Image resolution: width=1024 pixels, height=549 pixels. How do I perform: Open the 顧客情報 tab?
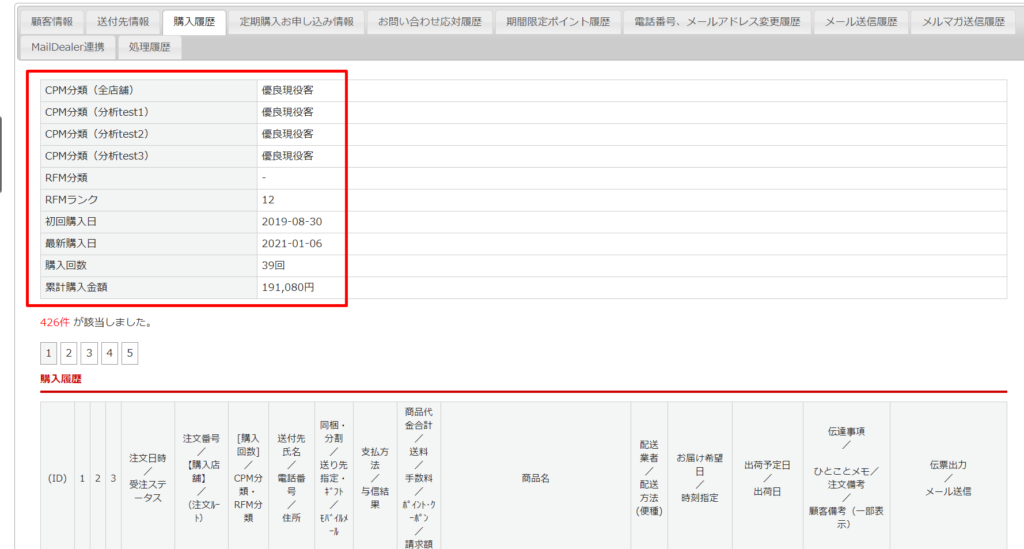click(x=52, y=22)
